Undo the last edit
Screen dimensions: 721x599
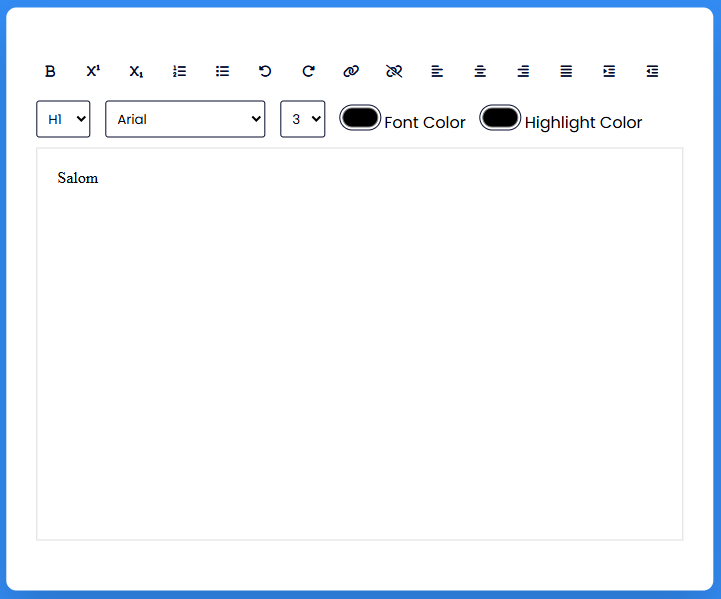(265, 71)
